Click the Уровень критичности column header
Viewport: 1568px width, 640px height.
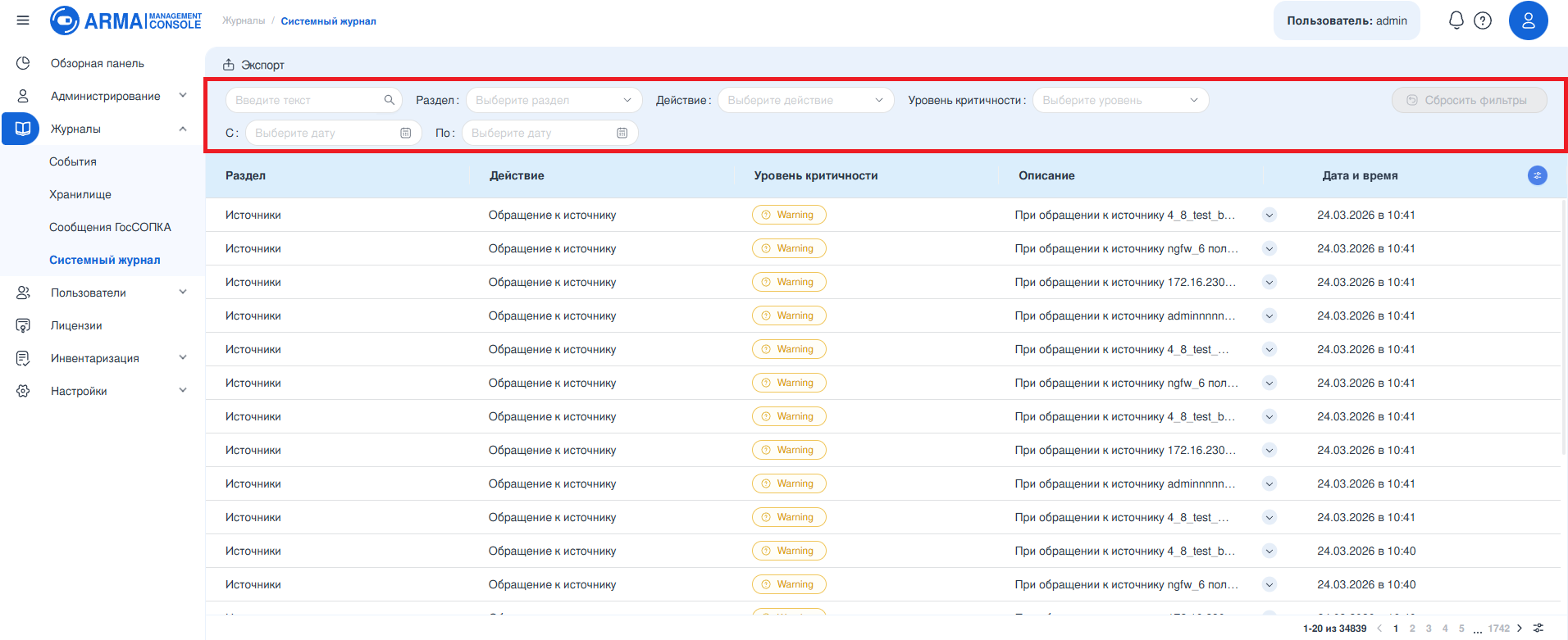tap(816, 175)
